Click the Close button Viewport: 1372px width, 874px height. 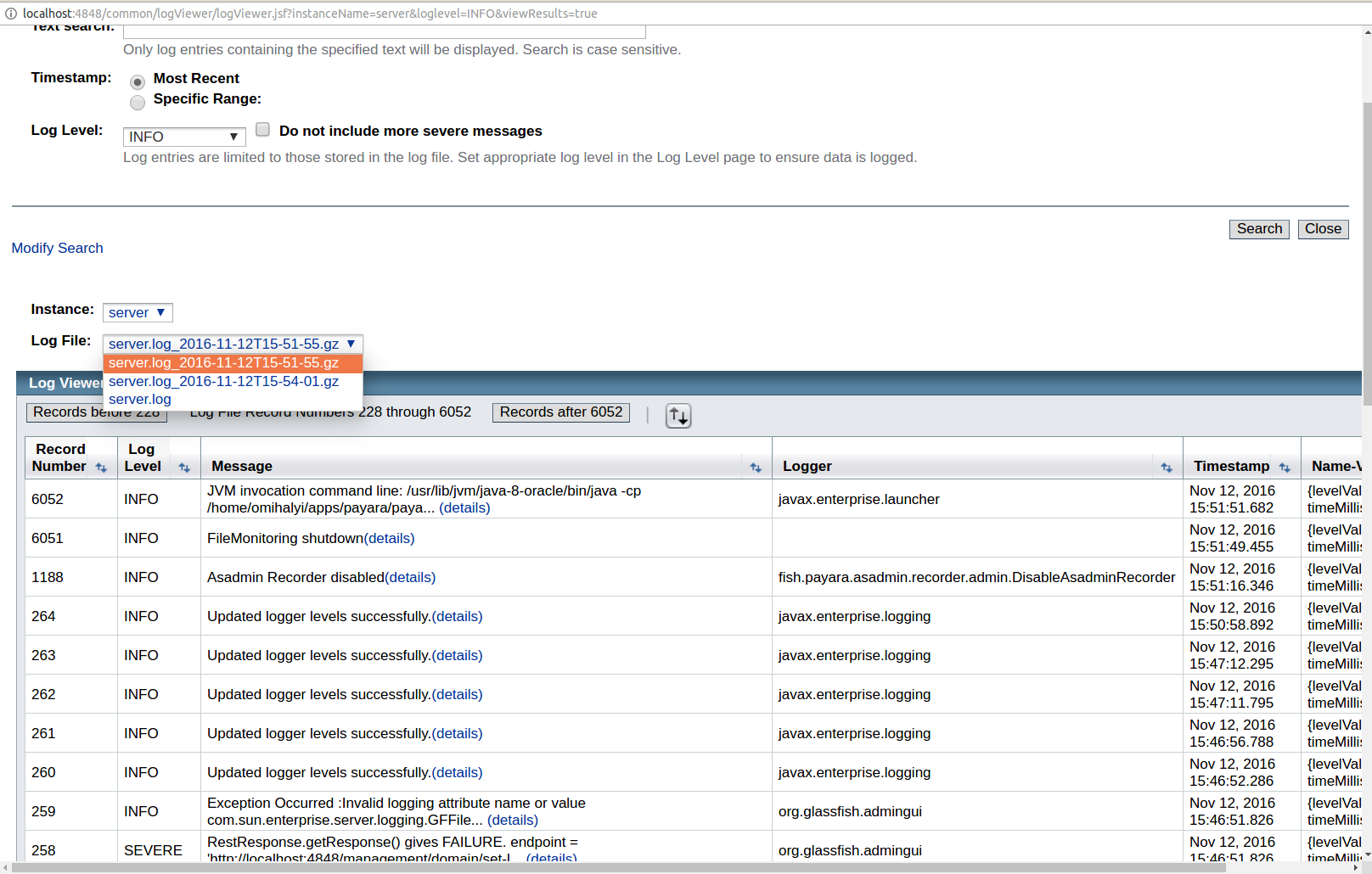click(1323, 228)
